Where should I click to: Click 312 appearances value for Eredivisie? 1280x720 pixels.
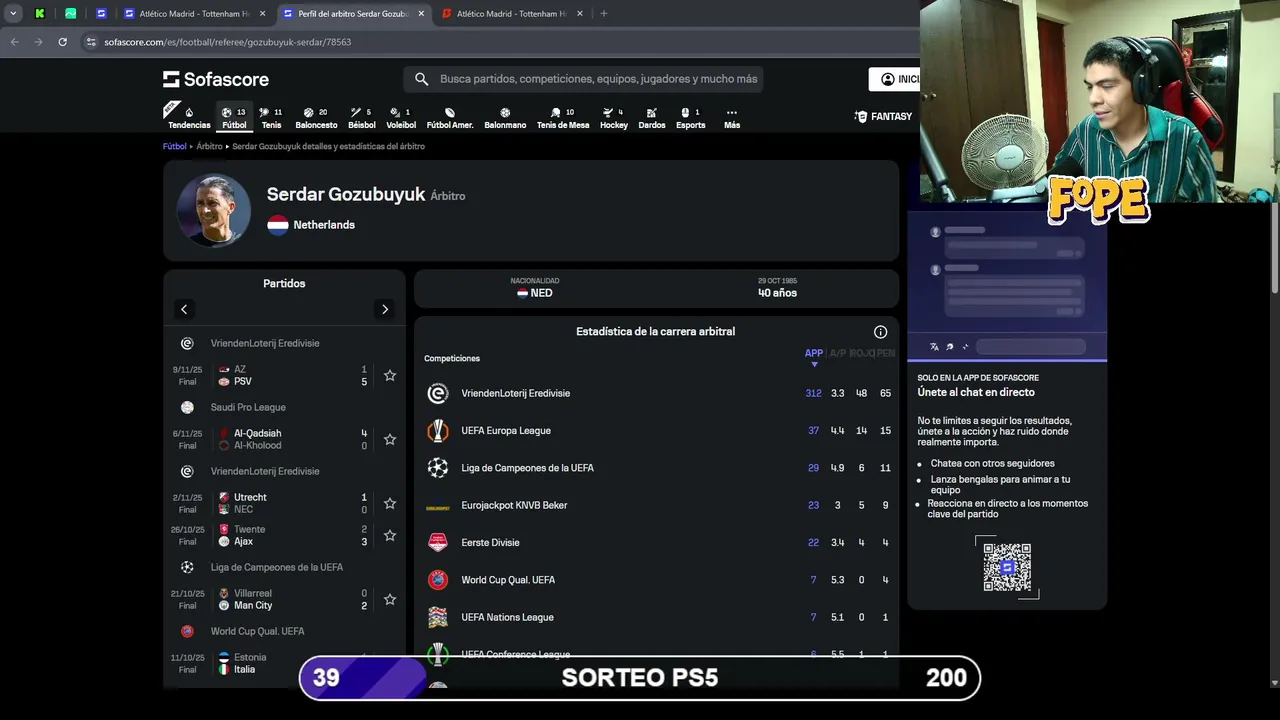point(813,393)
